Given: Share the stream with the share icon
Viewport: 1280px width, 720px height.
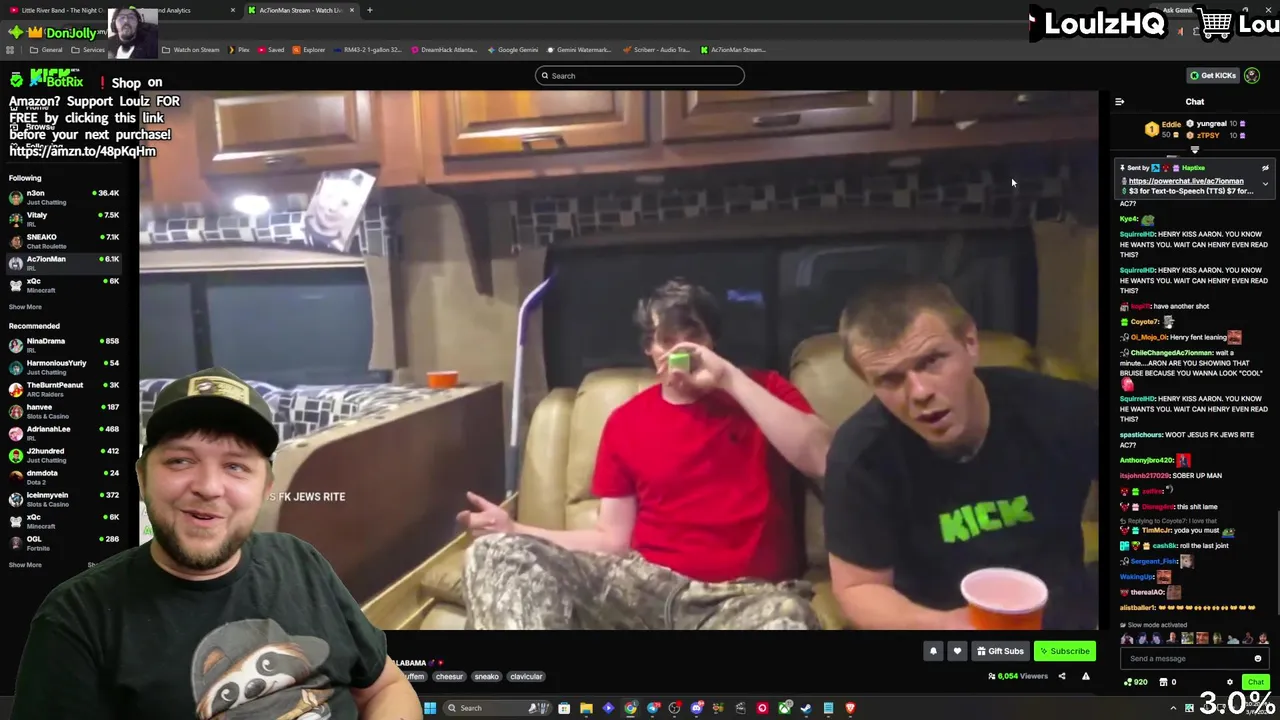Looking at the screenshot, I should [1062, 676].
